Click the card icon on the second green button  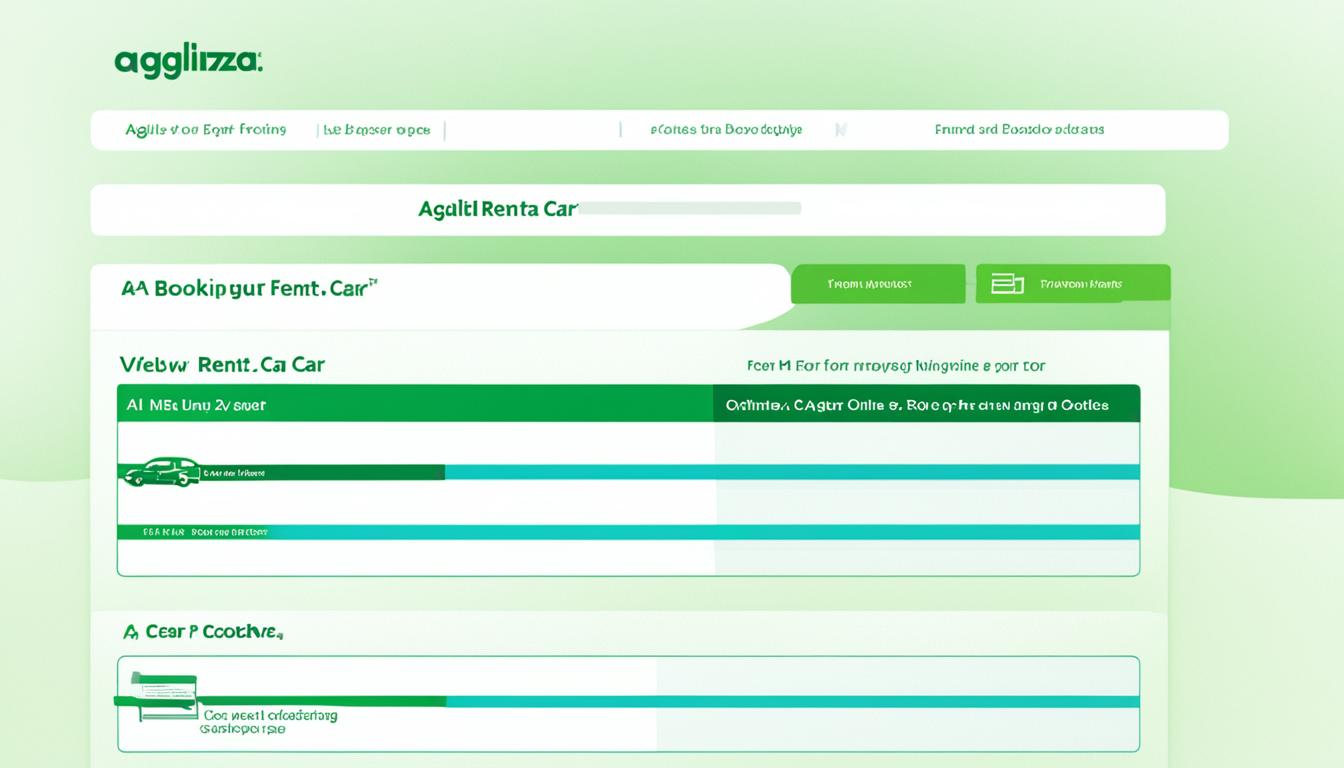pyautogui.click(x=1007, y=285)
